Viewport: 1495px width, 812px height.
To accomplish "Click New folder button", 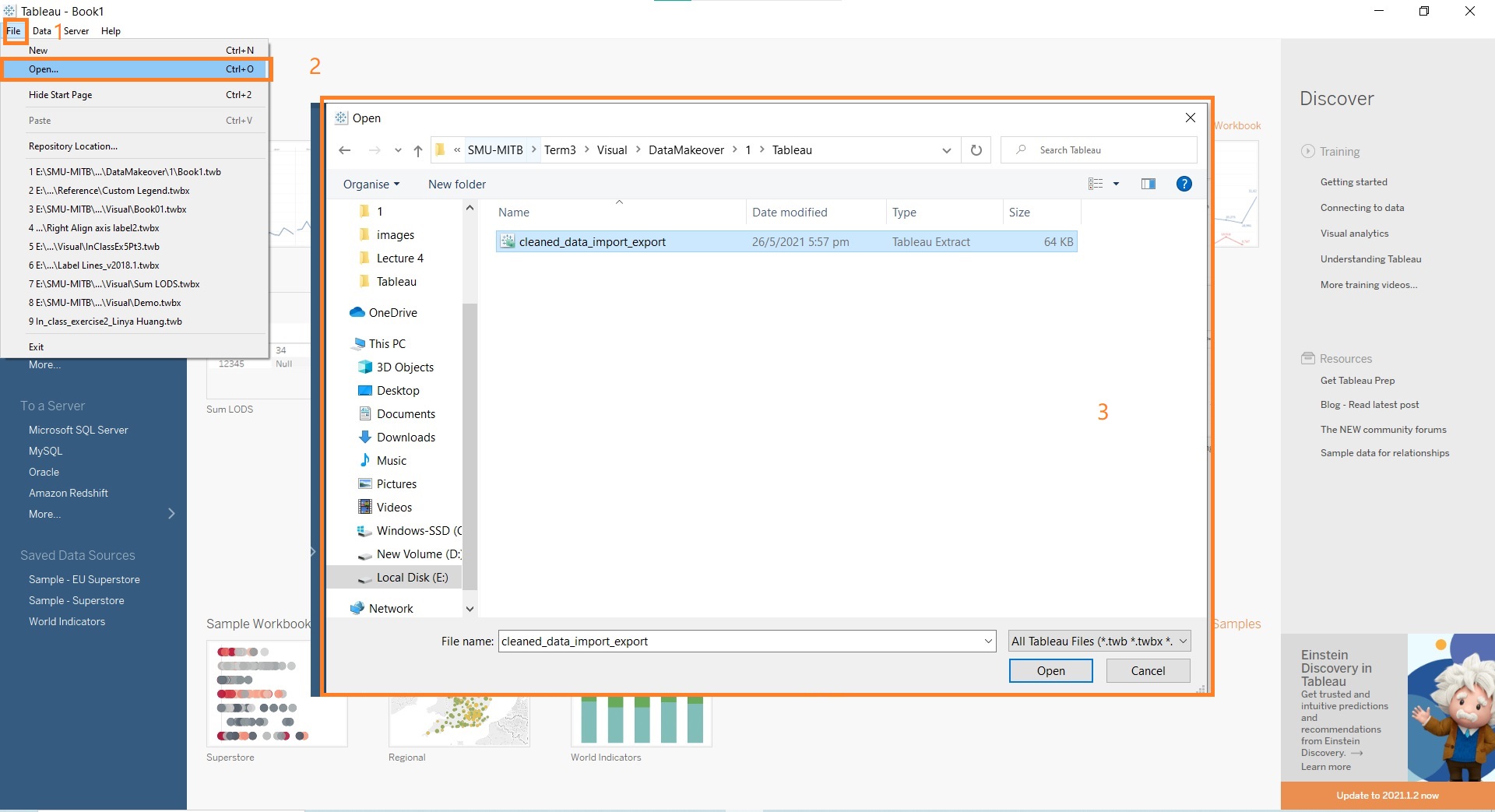I will [457, 184].
